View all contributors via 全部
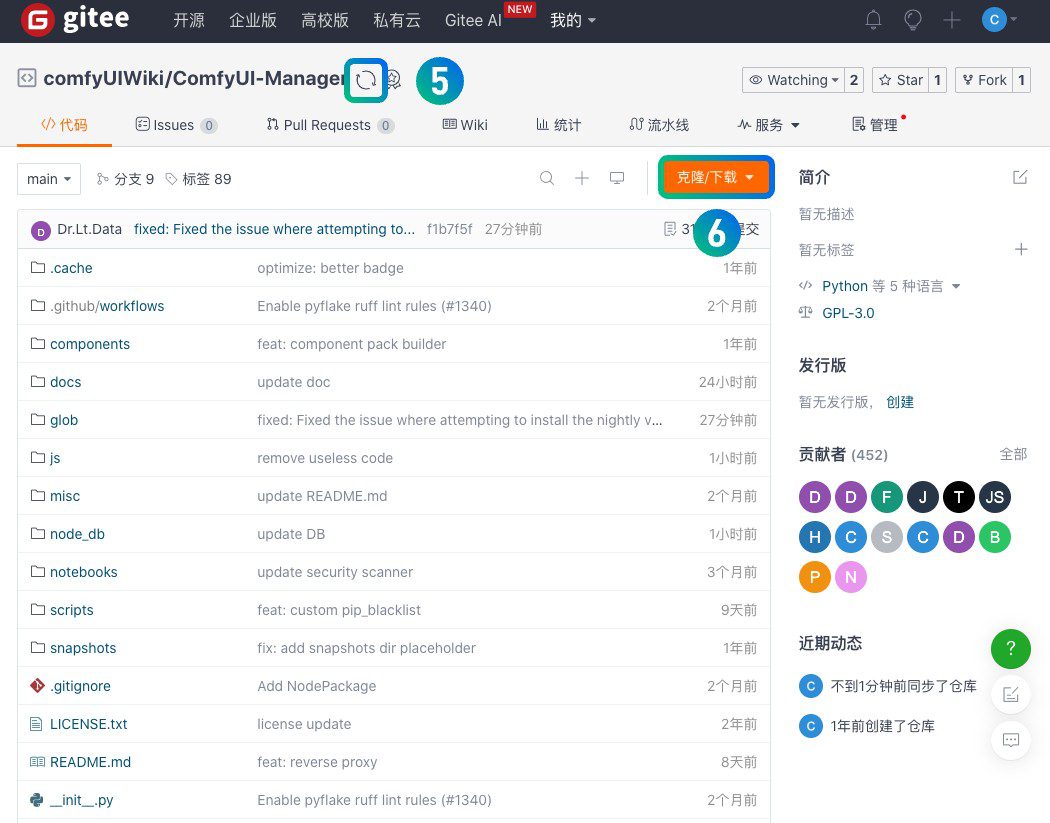The height and width of the screenshot is (823, 1050). (x=1013, y=454)
